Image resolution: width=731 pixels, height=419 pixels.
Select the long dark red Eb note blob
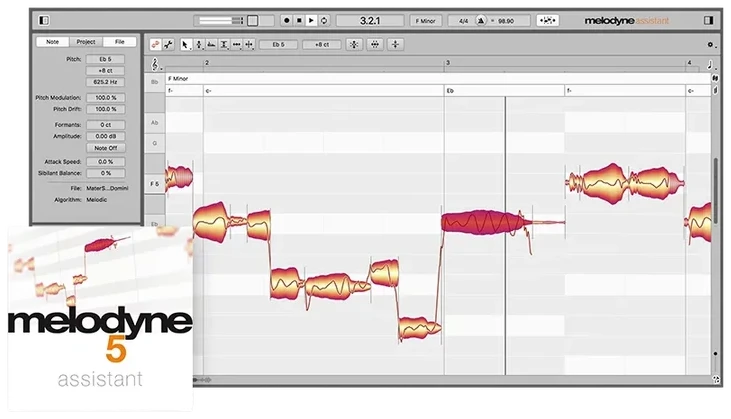(485, 222)
